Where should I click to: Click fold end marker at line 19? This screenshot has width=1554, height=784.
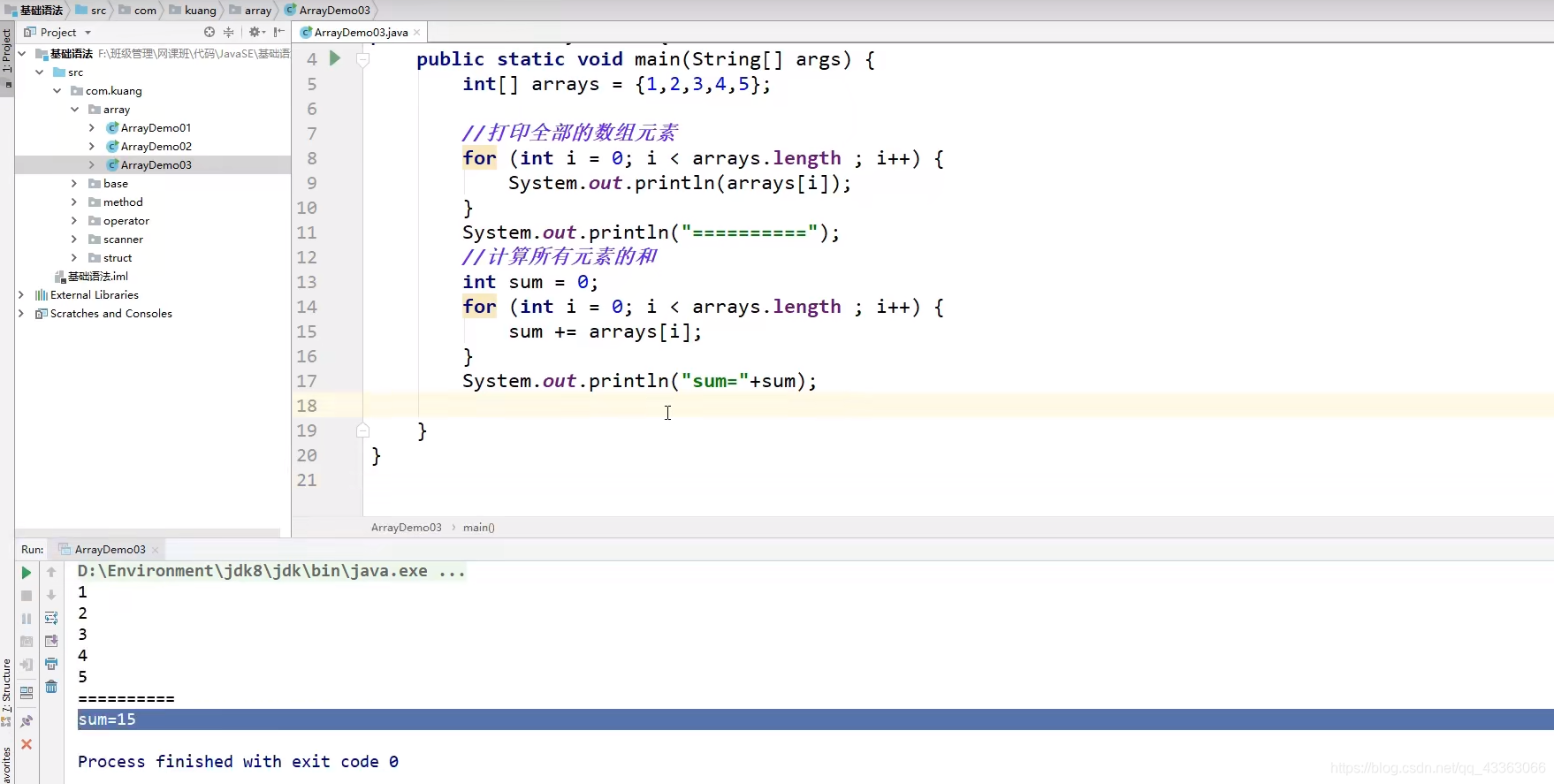(362, 430)
